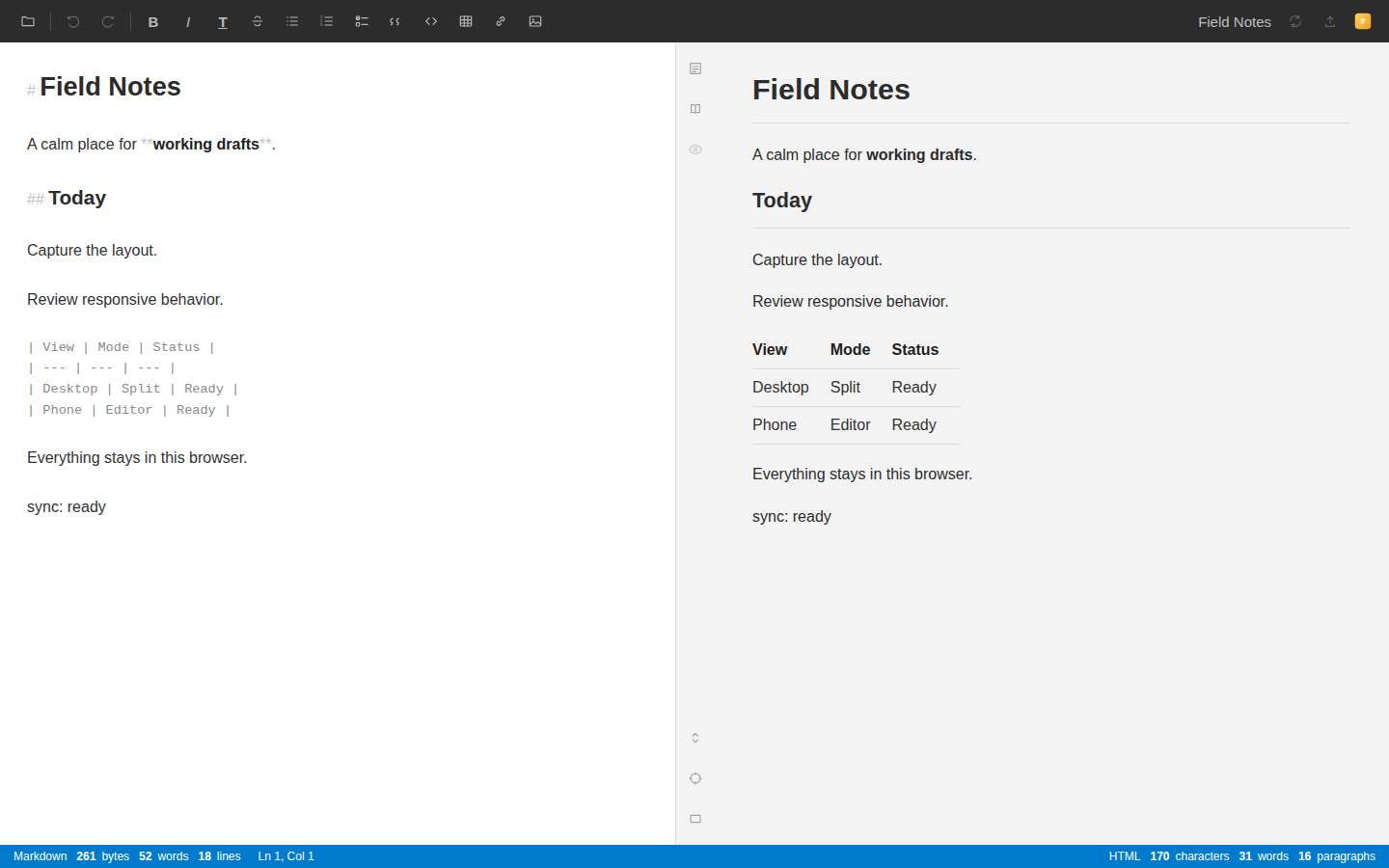Image resolution: width=1389 pixels, height=868 pixels.
Task: Click 'sync: ready' line in the editor
Action: pos(67,507)
